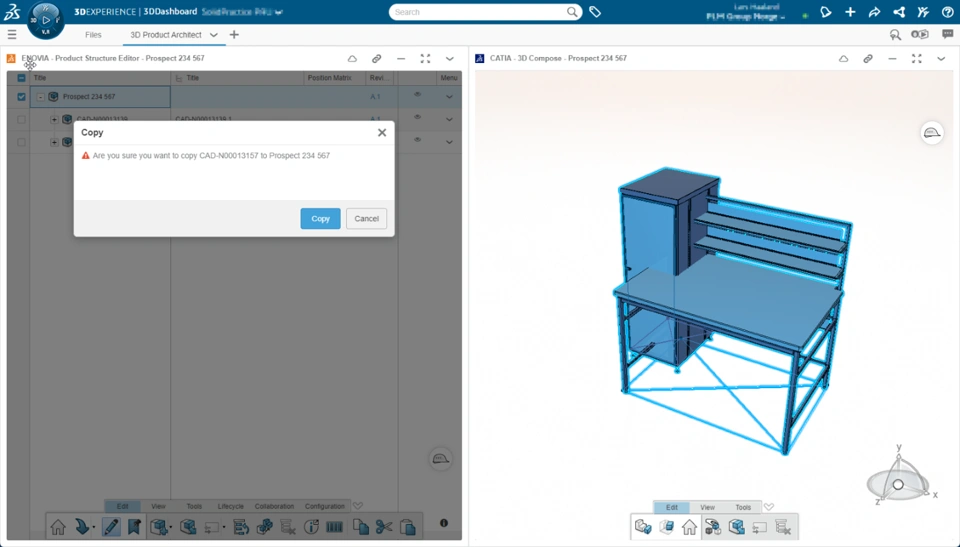Add a new dashboard tab
The image size is (960, 547).
[234, 35]
